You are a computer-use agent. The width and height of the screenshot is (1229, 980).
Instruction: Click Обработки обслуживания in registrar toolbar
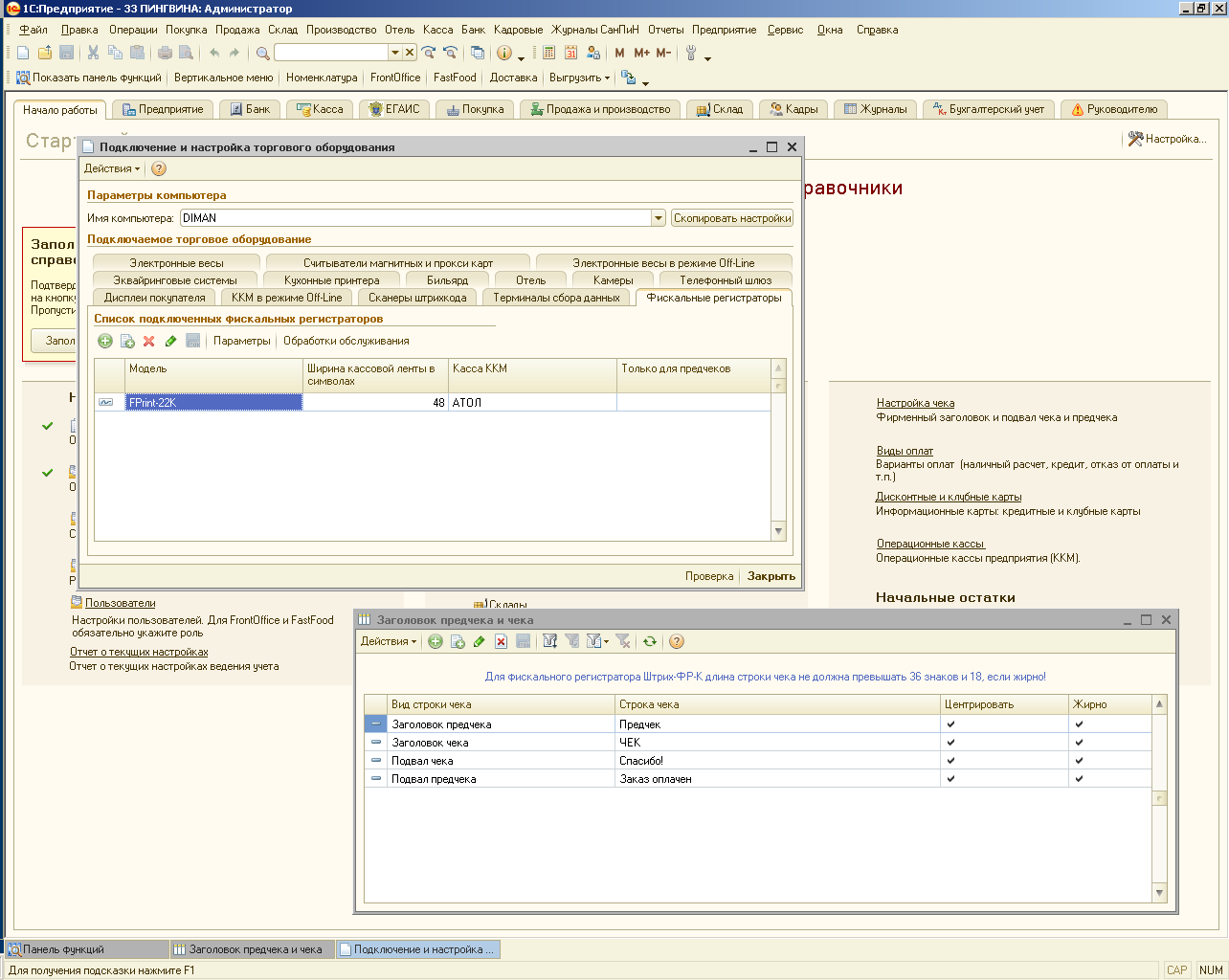coord(346,341)
